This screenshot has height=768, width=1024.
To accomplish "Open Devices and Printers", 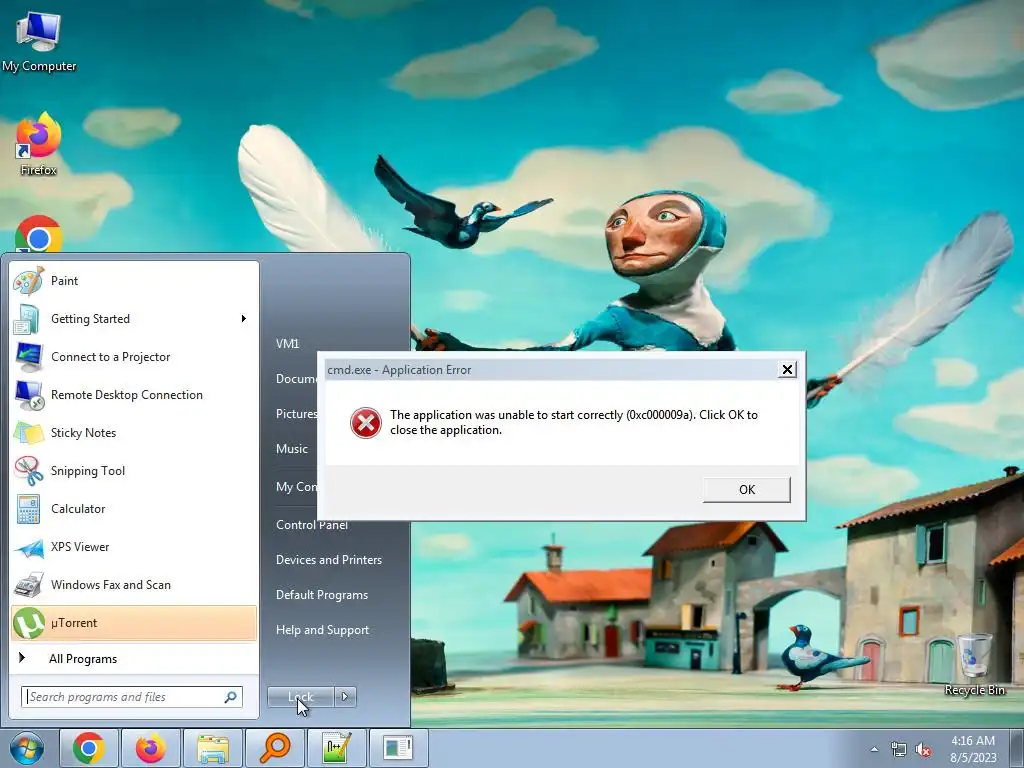I will [328, 560].
